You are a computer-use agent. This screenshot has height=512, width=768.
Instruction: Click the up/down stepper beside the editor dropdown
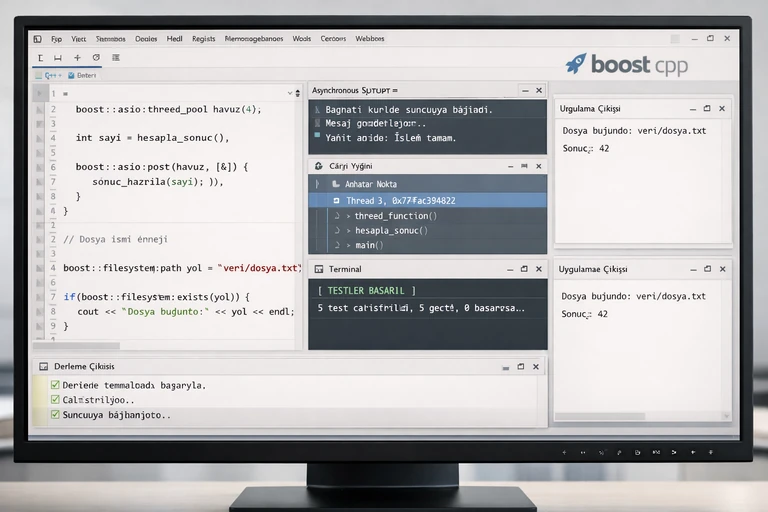pyautogui.click(x=298, y=93)
